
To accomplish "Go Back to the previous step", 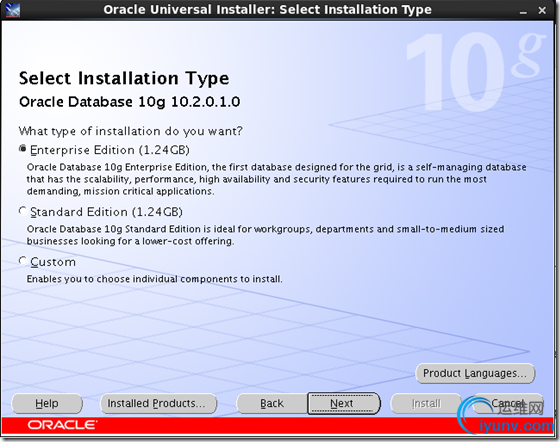I will point(272,403).
